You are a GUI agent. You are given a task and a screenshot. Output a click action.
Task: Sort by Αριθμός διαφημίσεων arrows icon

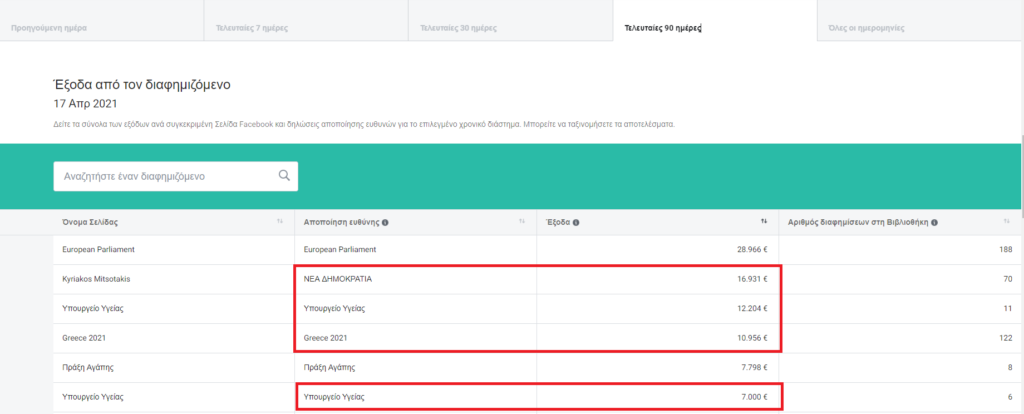(1006, 222)
